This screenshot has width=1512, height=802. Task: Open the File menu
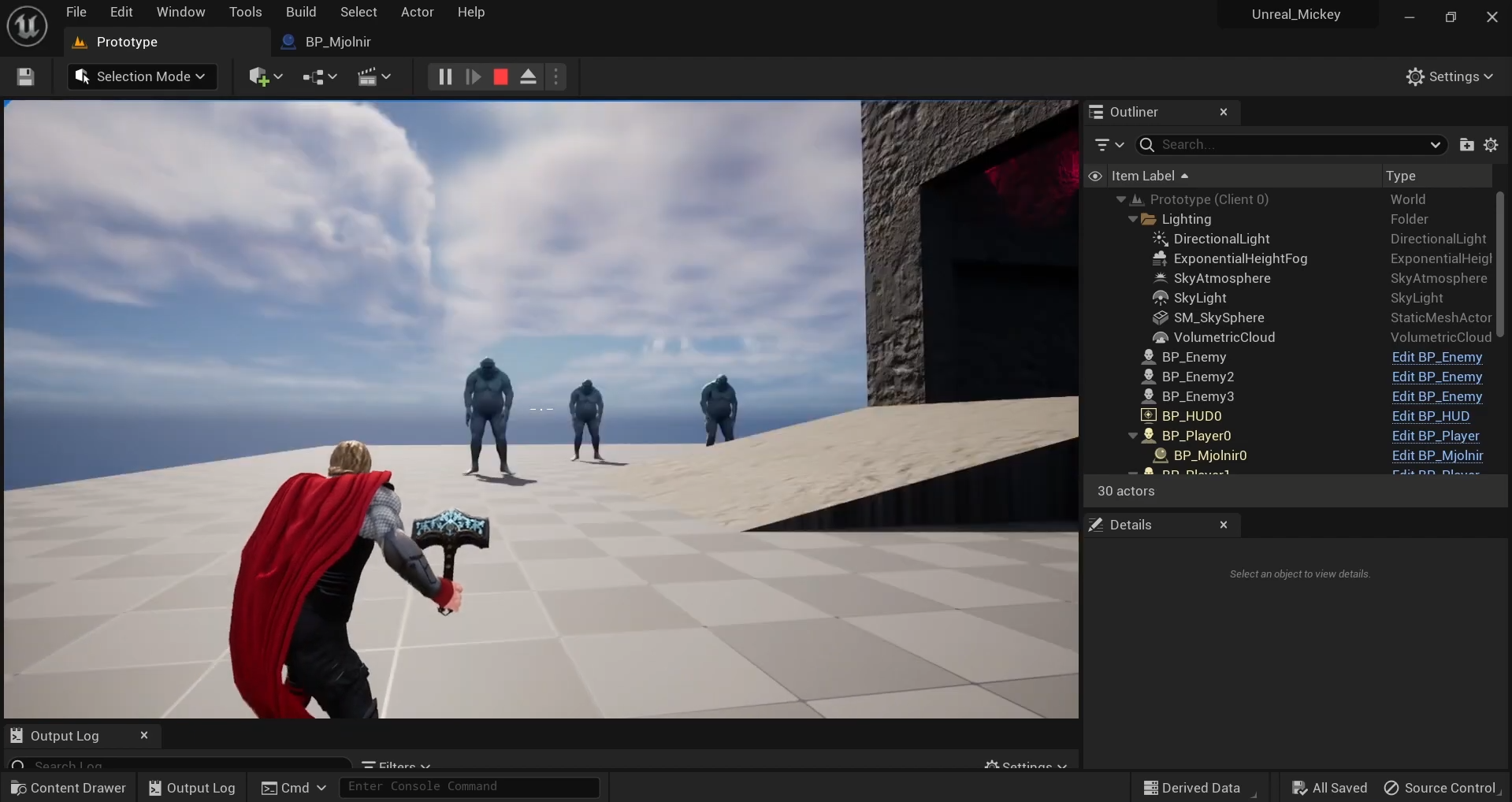(x=76, y=12)
